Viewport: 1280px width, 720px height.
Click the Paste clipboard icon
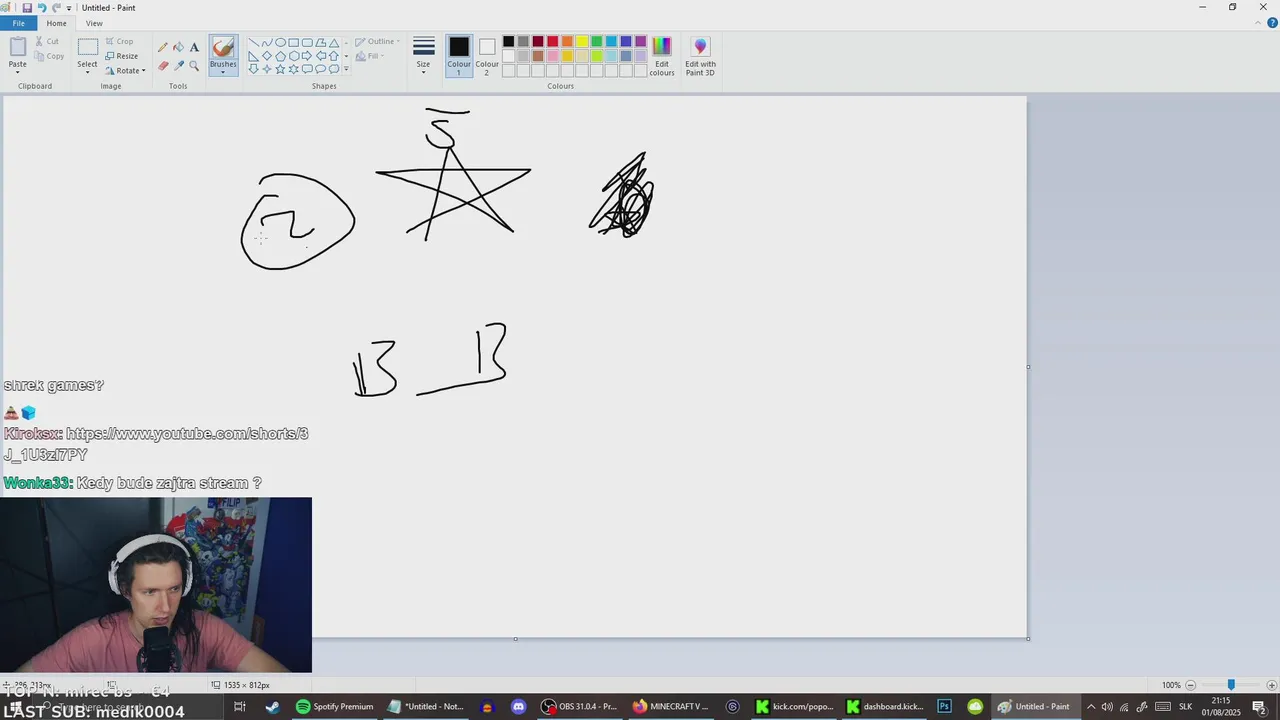point(18,47)
